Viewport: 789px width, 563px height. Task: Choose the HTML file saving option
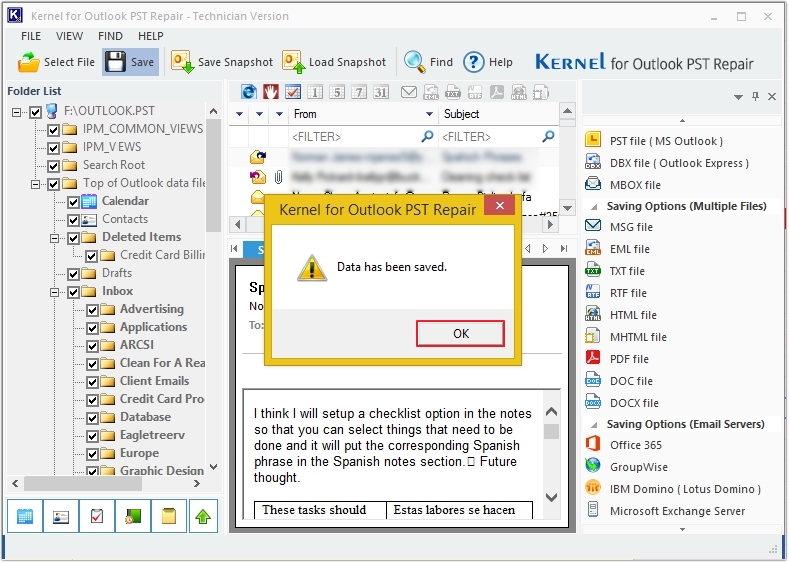pyautogui.click(x=633, y=315)
